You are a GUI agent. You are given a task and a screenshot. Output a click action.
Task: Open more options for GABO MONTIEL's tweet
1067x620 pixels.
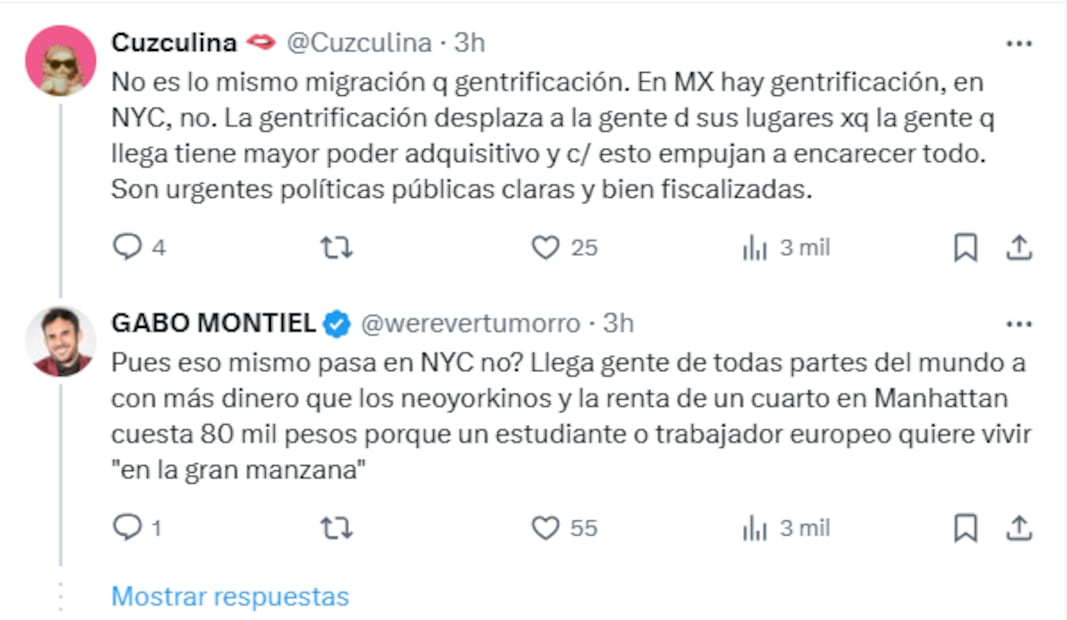[1018, 324]
